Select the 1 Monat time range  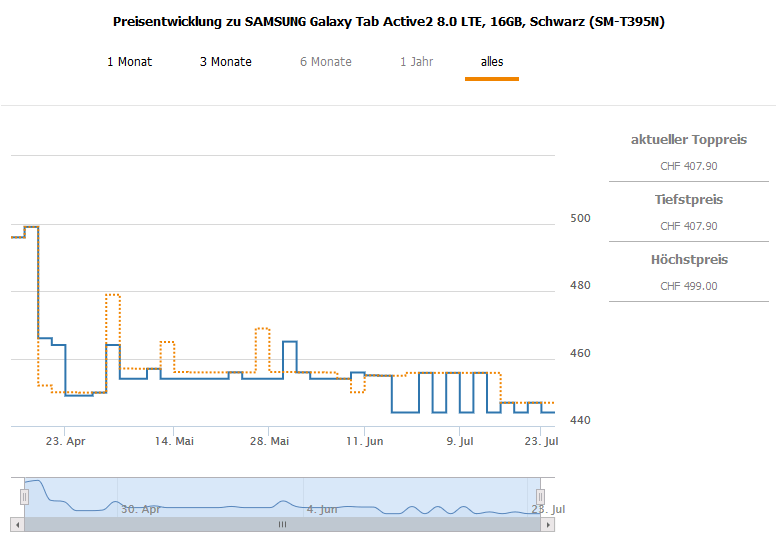129,62
